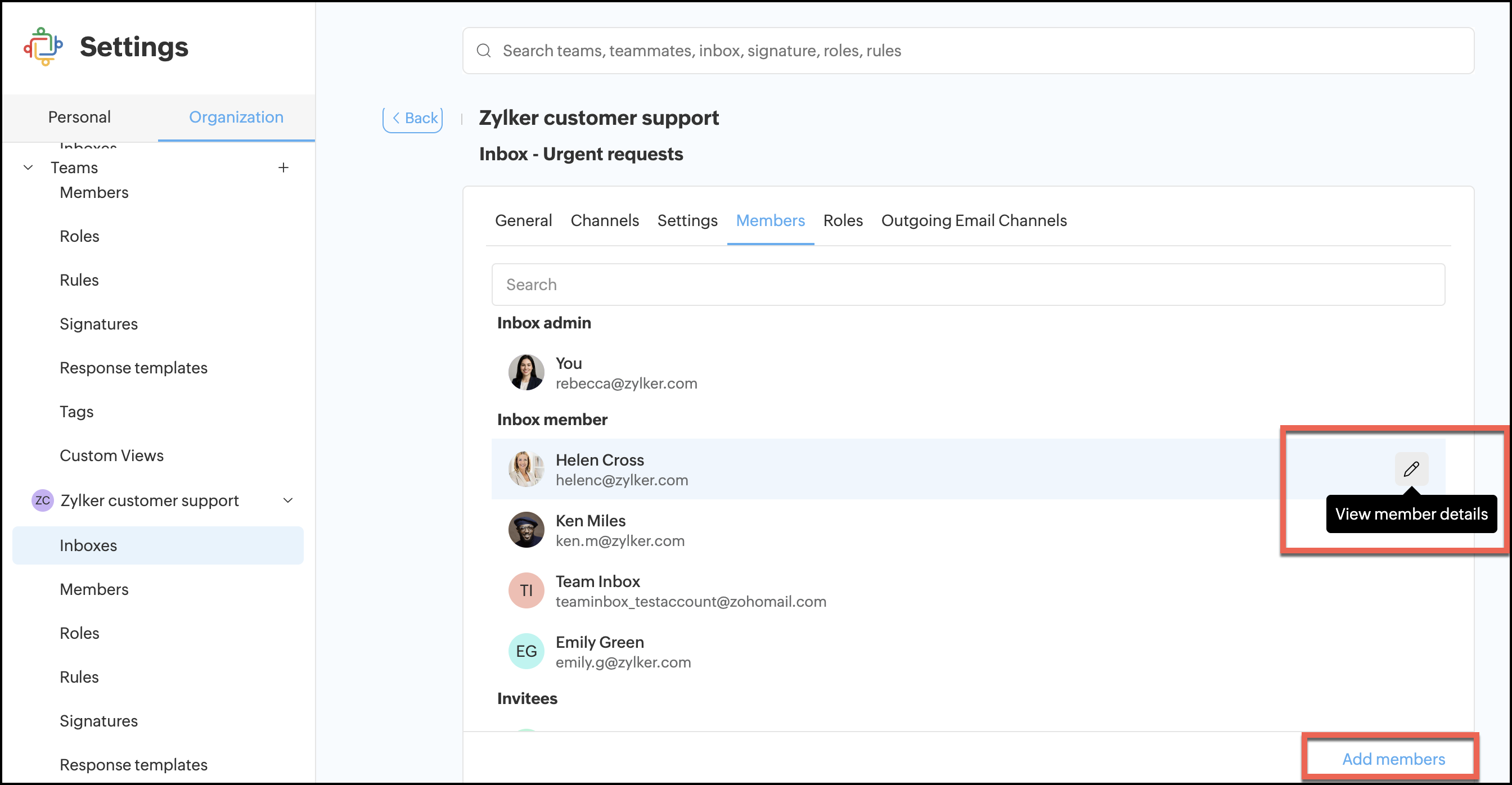
Task: Click the Settings app logo
Action: pyautogui.click(x=43, y=46)
